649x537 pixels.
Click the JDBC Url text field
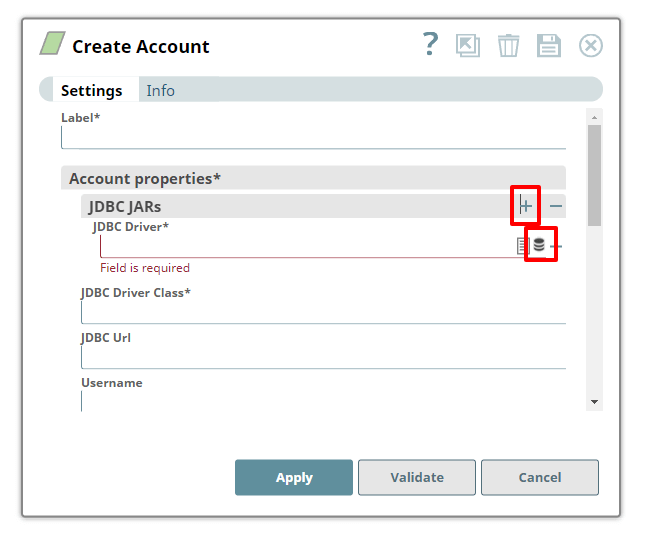click(323, 357)
